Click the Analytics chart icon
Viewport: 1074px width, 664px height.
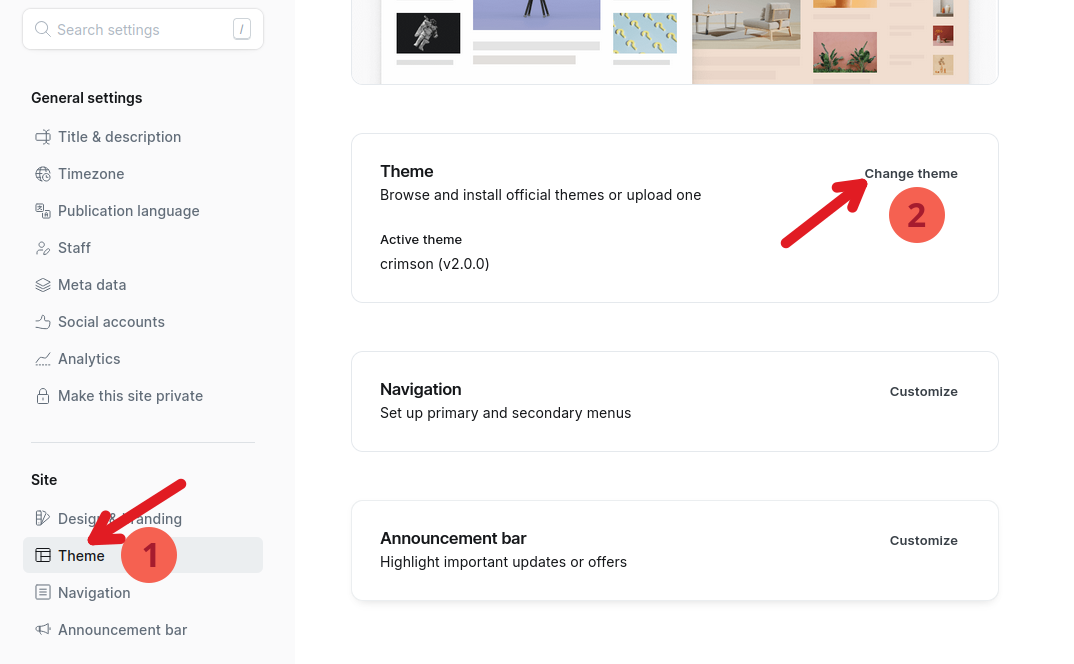coord(43,359)
